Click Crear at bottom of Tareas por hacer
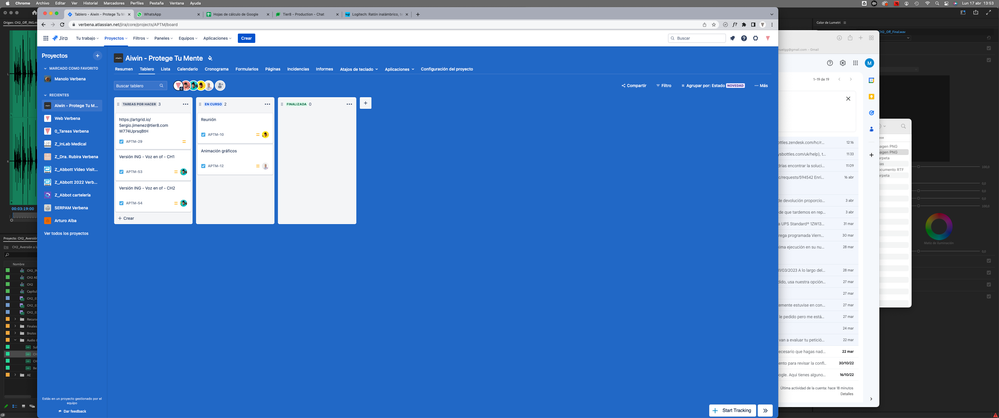This screenshot has height=418, width=999. [x=126, y=218]
